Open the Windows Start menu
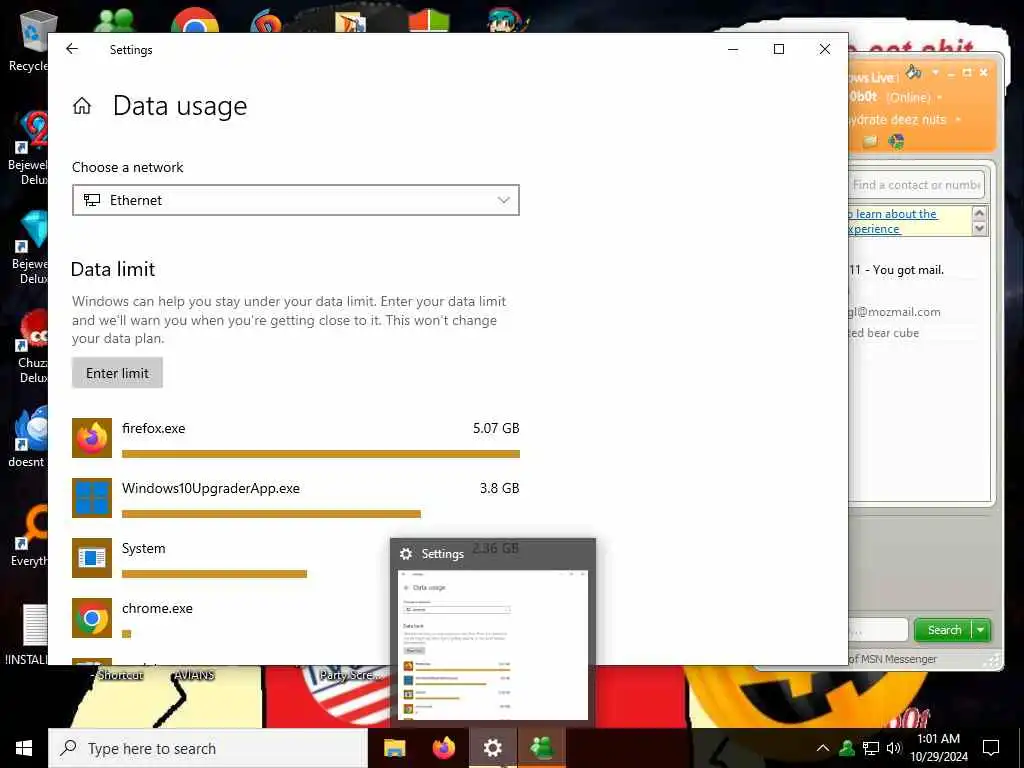 (x=24, y=748)
